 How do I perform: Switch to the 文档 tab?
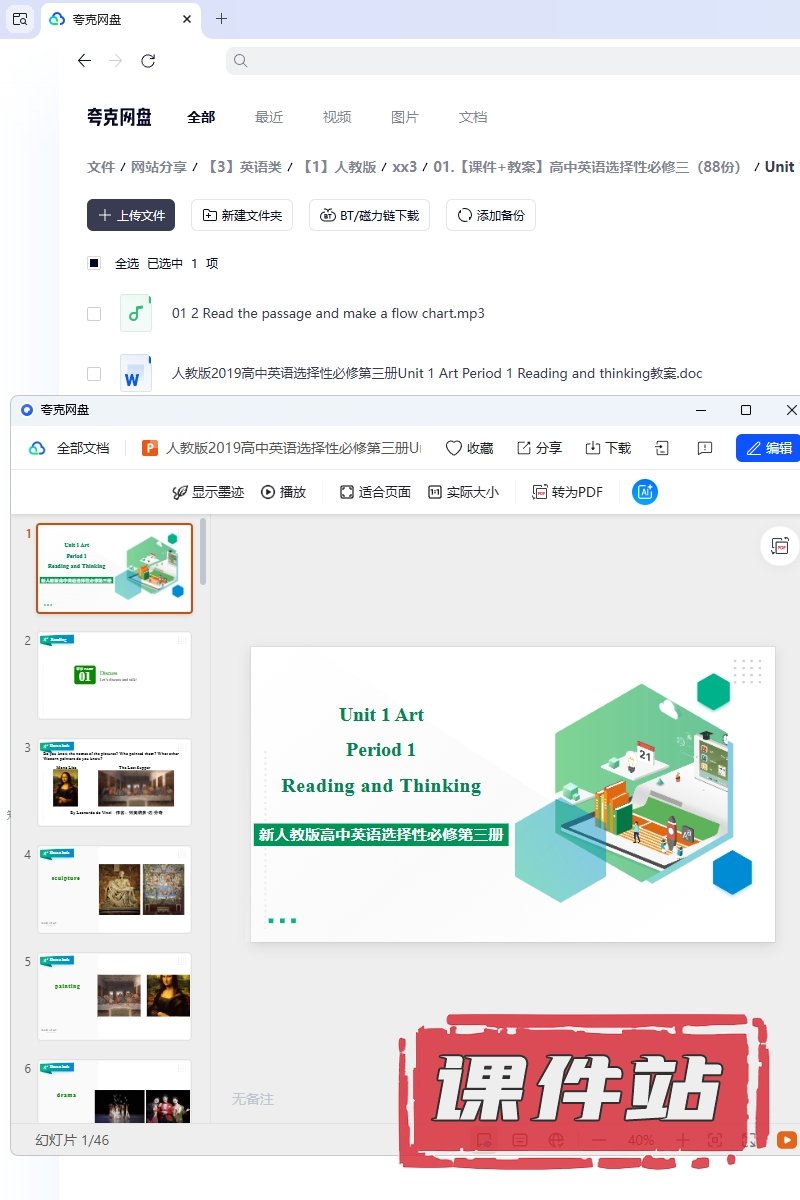(473, 117)
